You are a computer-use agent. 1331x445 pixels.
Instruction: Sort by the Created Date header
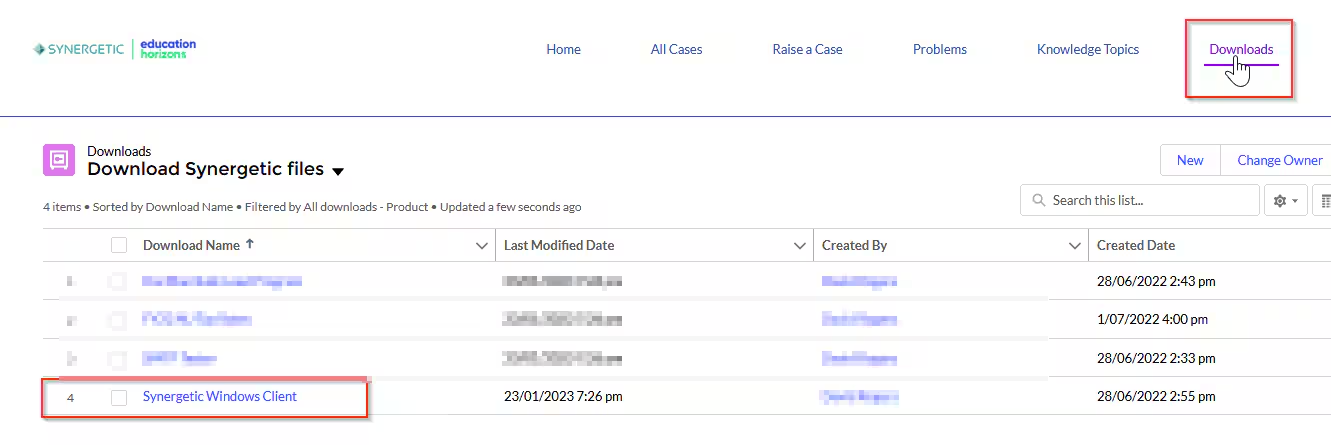tap(1136, 245)
